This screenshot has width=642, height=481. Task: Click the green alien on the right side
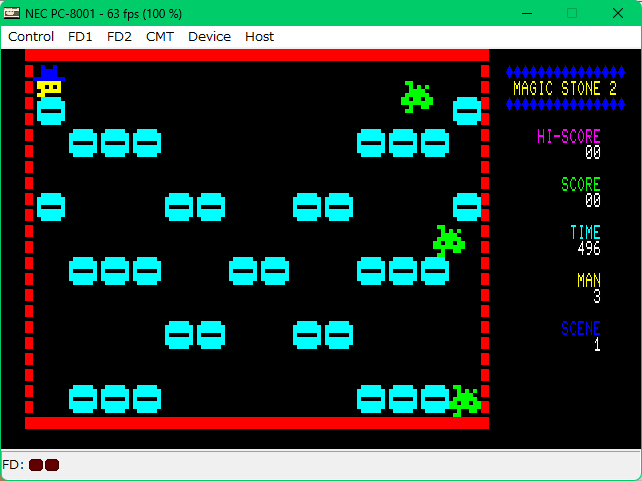tap(449, 241)
